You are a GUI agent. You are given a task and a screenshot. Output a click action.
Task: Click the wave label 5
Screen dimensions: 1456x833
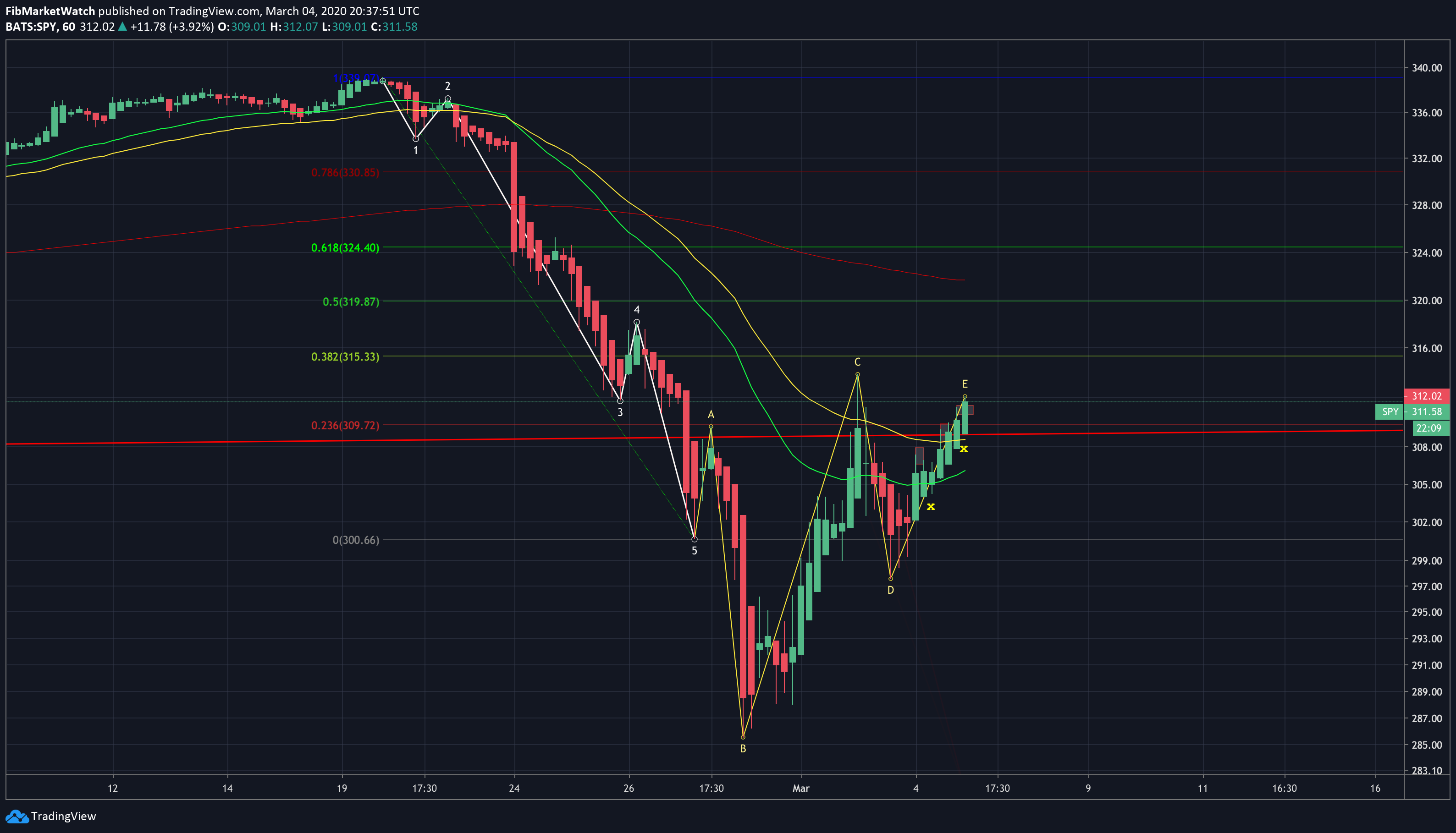pyautogui.click(x=694, y=551)
